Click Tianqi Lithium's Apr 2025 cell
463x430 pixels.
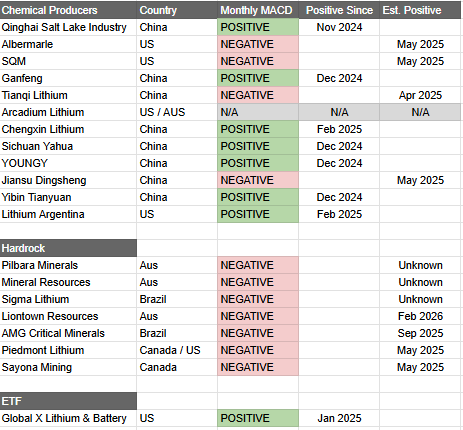pyautogui.click(x=420, y=95)
